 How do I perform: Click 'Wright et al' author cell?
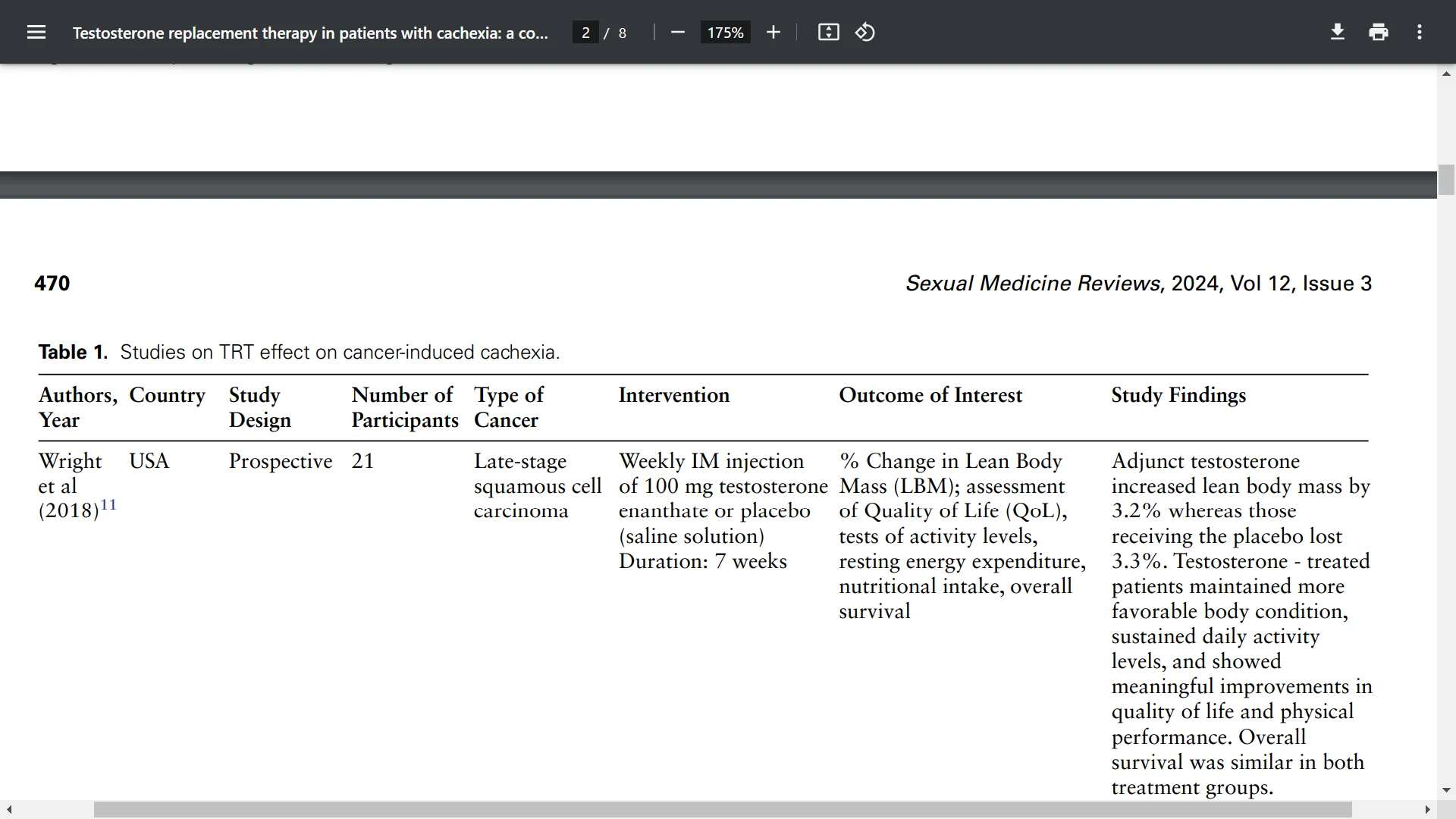(x=70, y=473)
